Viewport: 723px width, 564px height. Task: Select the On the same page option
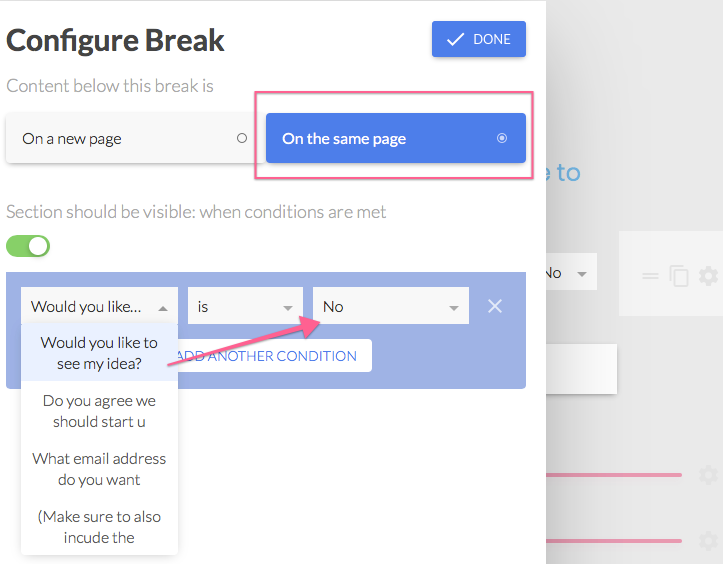pyautogui.click(x=396, y=138)
